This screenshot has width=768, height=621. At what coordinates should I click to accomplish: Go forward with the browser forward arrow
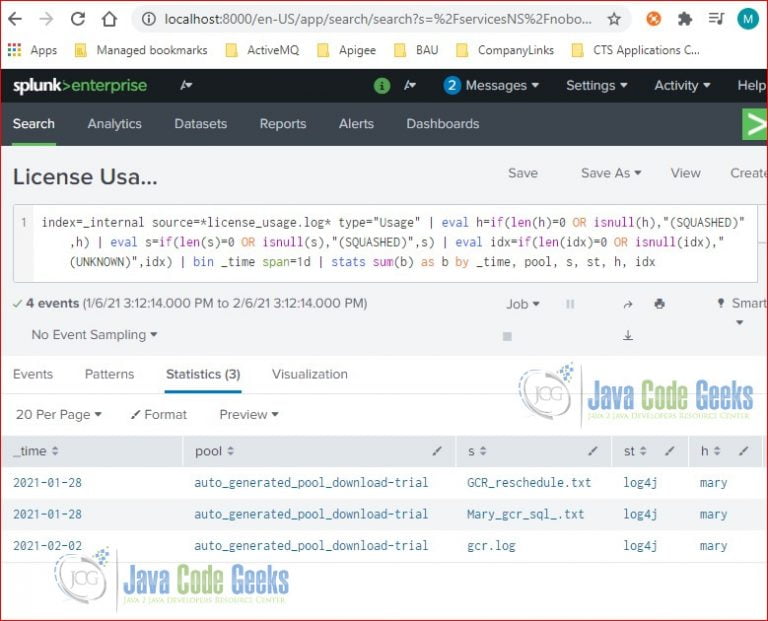pyautogui.click(x=47, y=19)
